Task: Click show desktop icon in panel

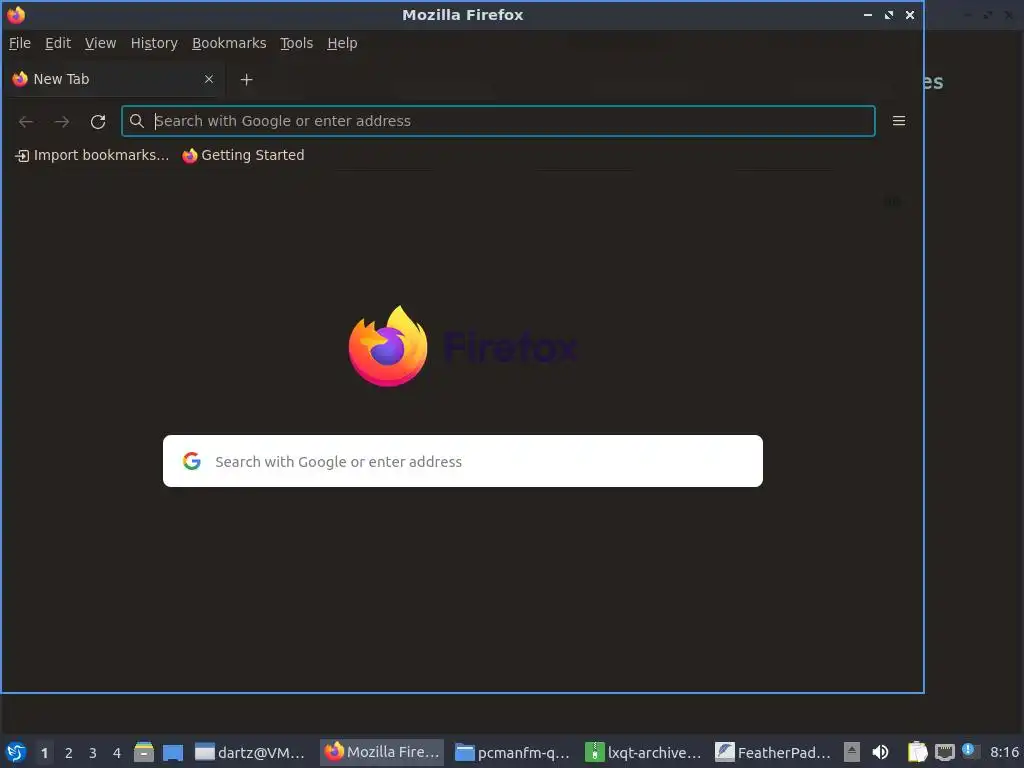Action: (x=173, y=752)
